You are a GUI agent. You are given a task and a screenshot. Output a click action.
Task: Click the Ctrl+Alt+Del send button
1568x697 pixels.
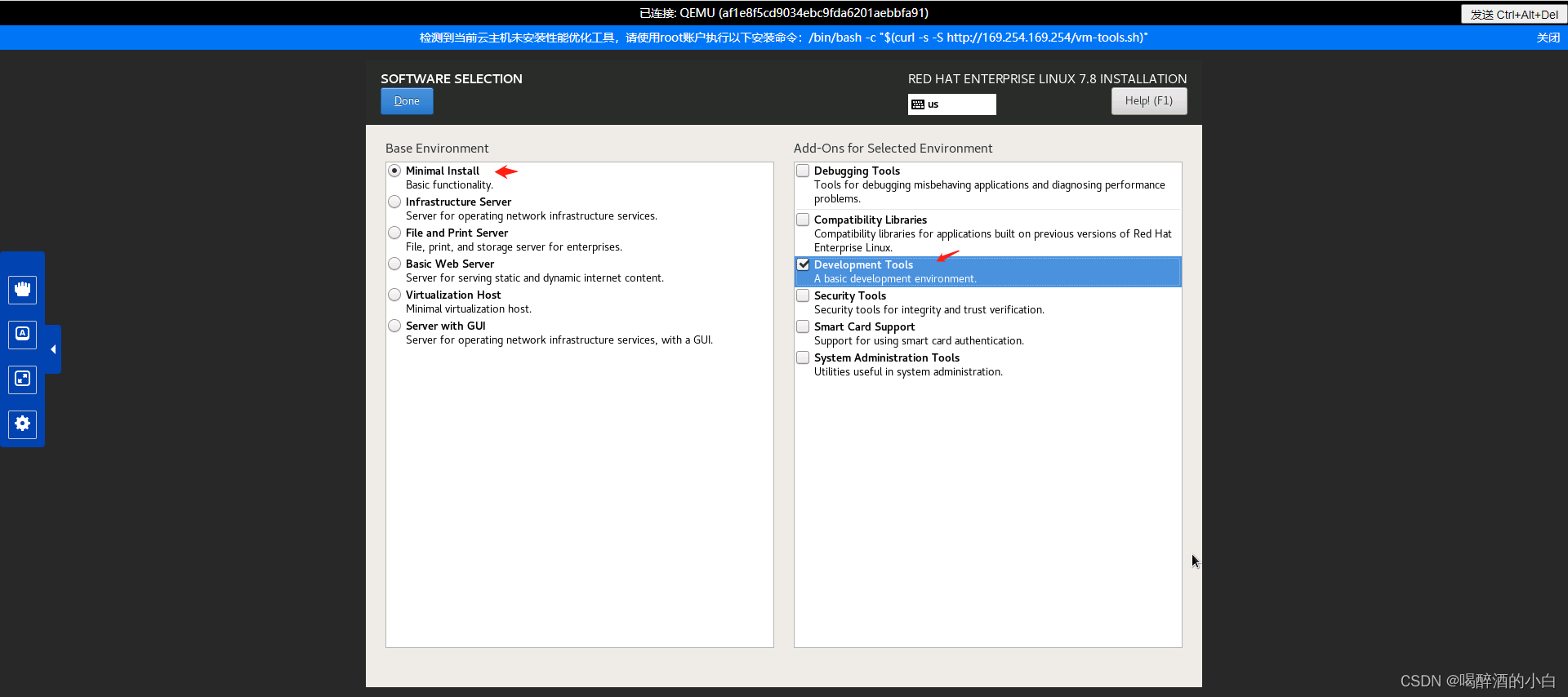click(1513, 14)
